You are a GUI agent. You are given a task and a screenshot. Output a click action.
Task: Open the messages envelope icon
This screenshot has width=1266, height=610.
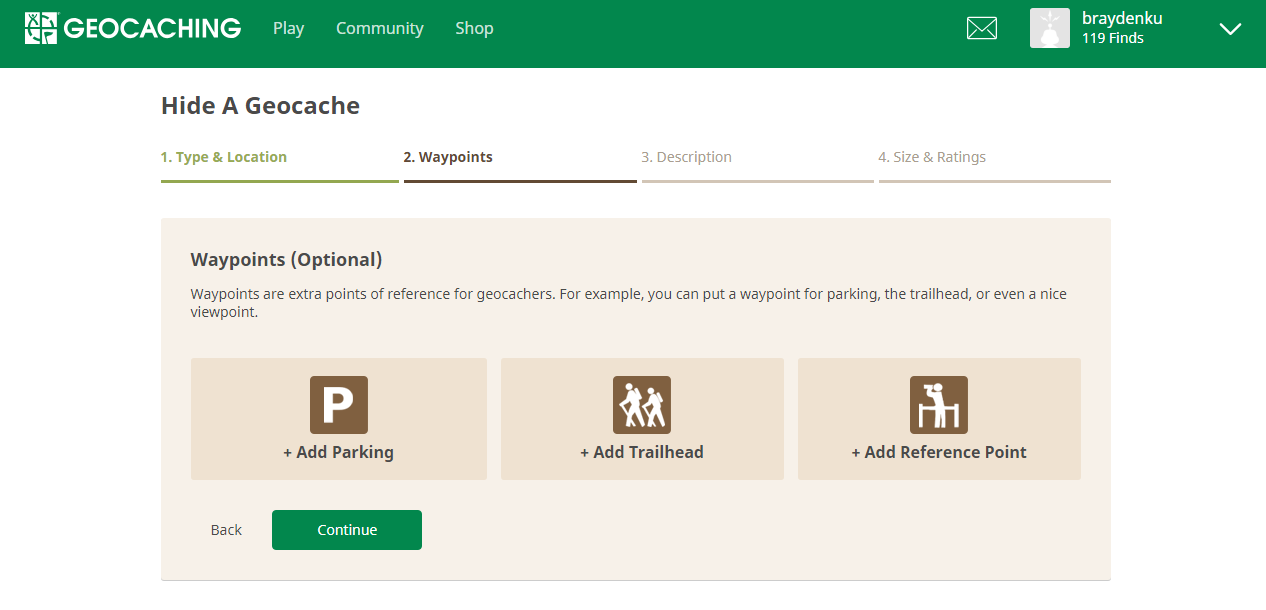tap(982, 28)
